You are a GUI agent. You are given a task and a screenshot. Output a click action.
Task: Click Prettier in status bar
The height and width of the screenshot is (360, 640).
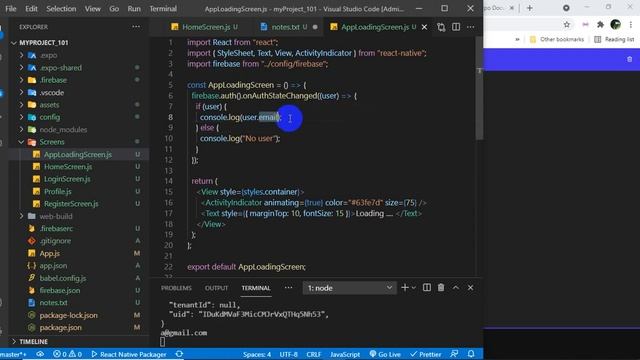point(425,354)
